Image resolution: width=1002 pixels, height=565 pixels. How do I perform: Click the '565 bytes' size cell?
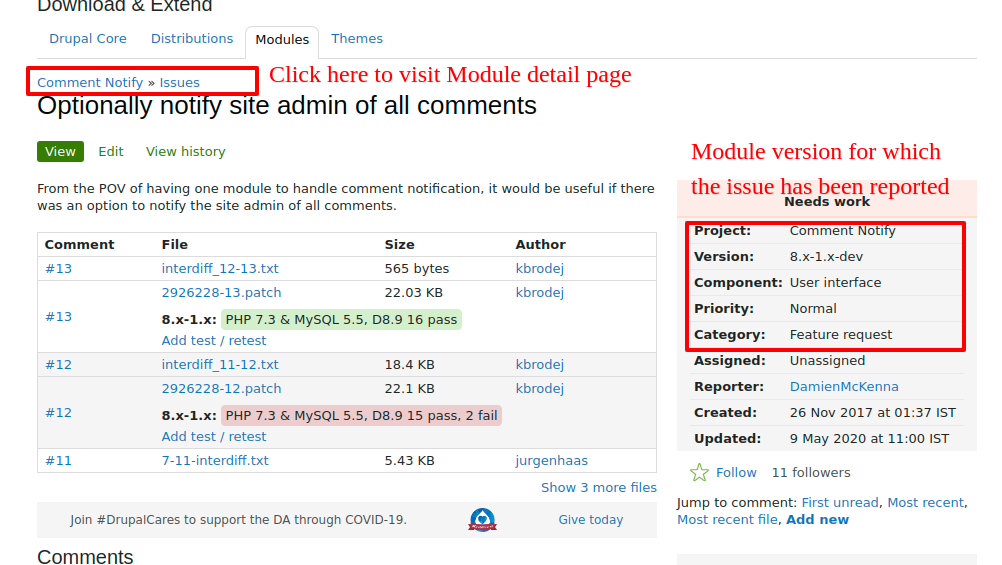pyautogui.click(x=417, y=268)
